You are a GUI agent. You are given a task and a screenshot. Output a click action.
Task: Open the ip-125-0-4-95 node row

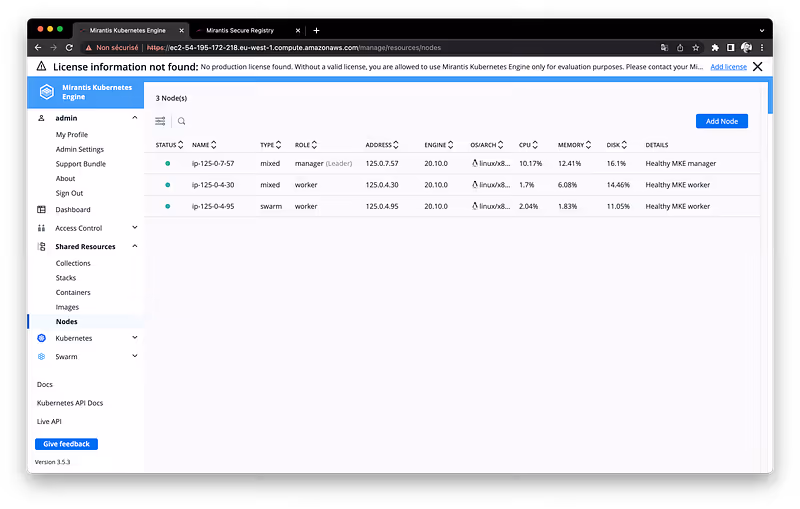click(213, 206)
